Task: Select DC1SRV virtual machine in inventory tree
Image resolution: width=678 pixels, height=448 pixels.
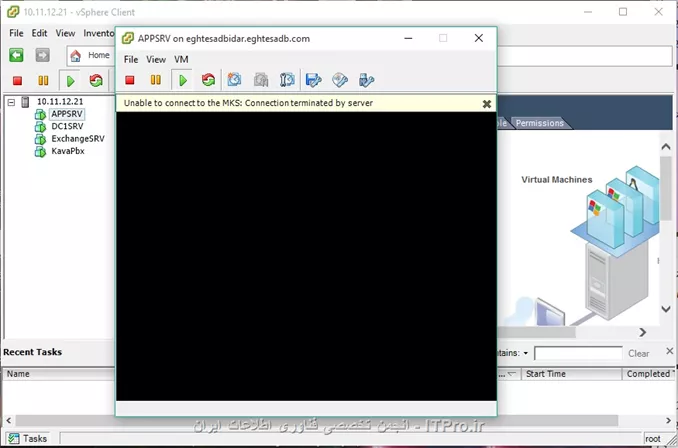Action: tap(67, 126)
